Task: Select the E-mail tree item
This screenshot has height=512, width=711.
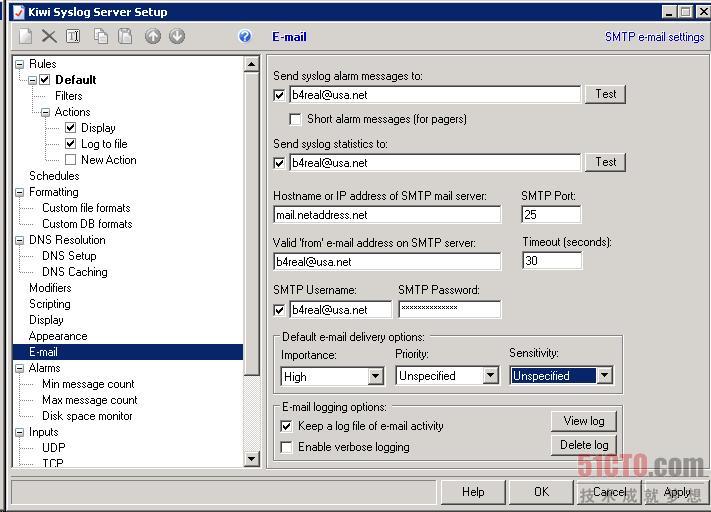Action: coord(128,352)
